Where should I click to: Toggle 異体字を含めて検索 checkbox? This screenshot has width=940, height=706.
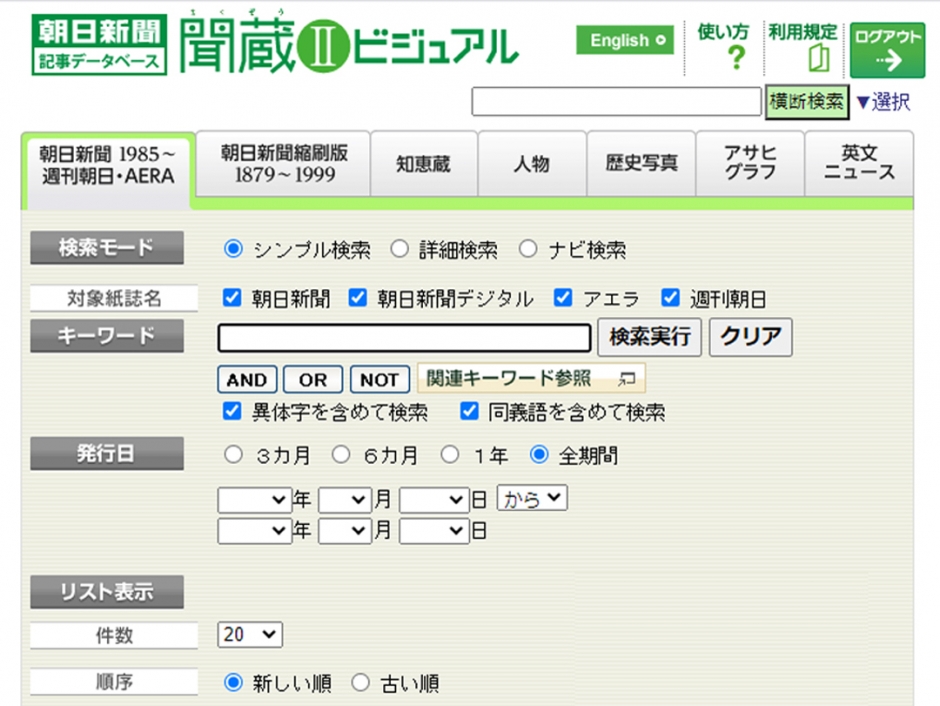(x=232, y=411)
